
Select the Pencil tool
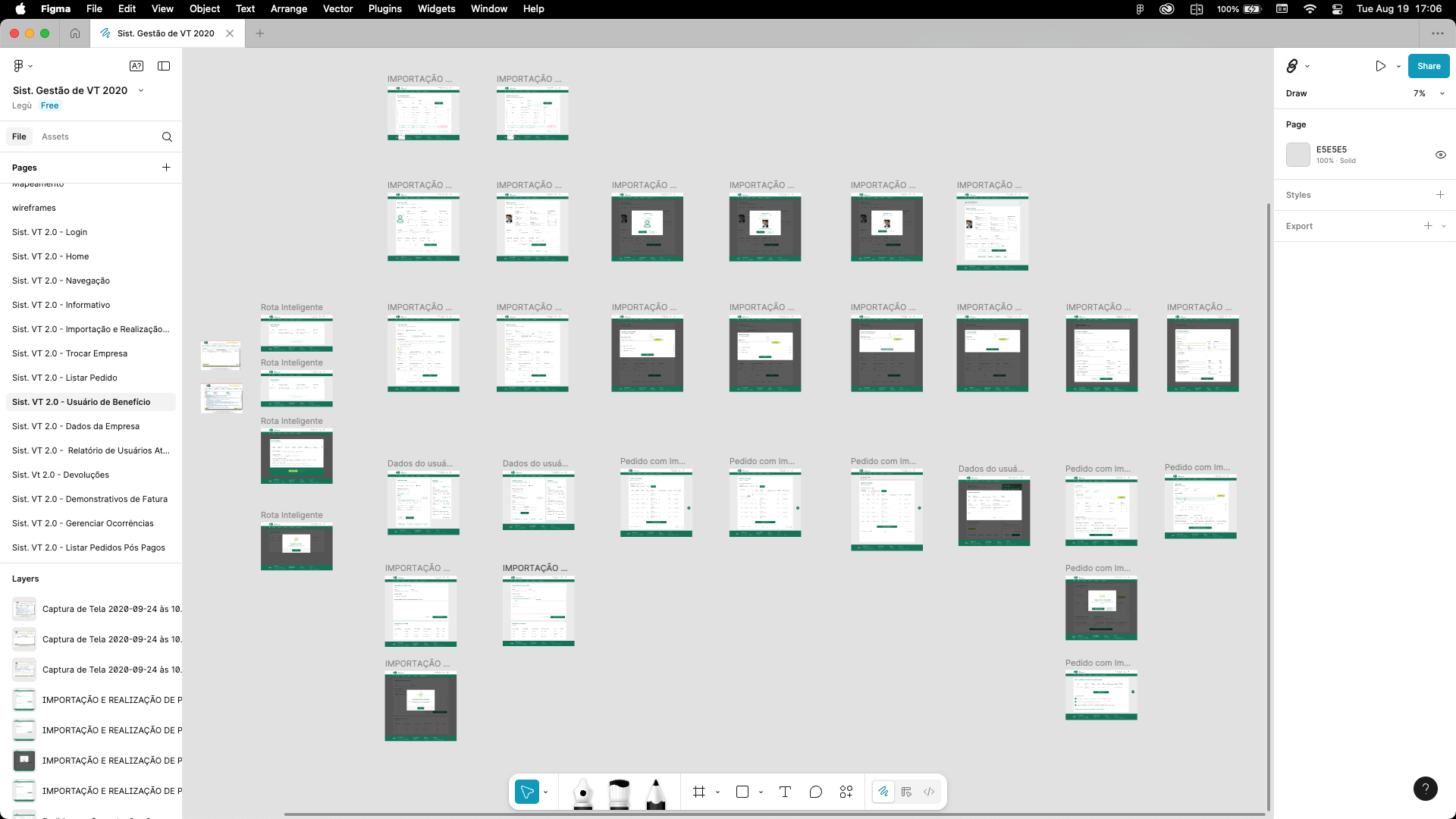[x=655, y=793]
